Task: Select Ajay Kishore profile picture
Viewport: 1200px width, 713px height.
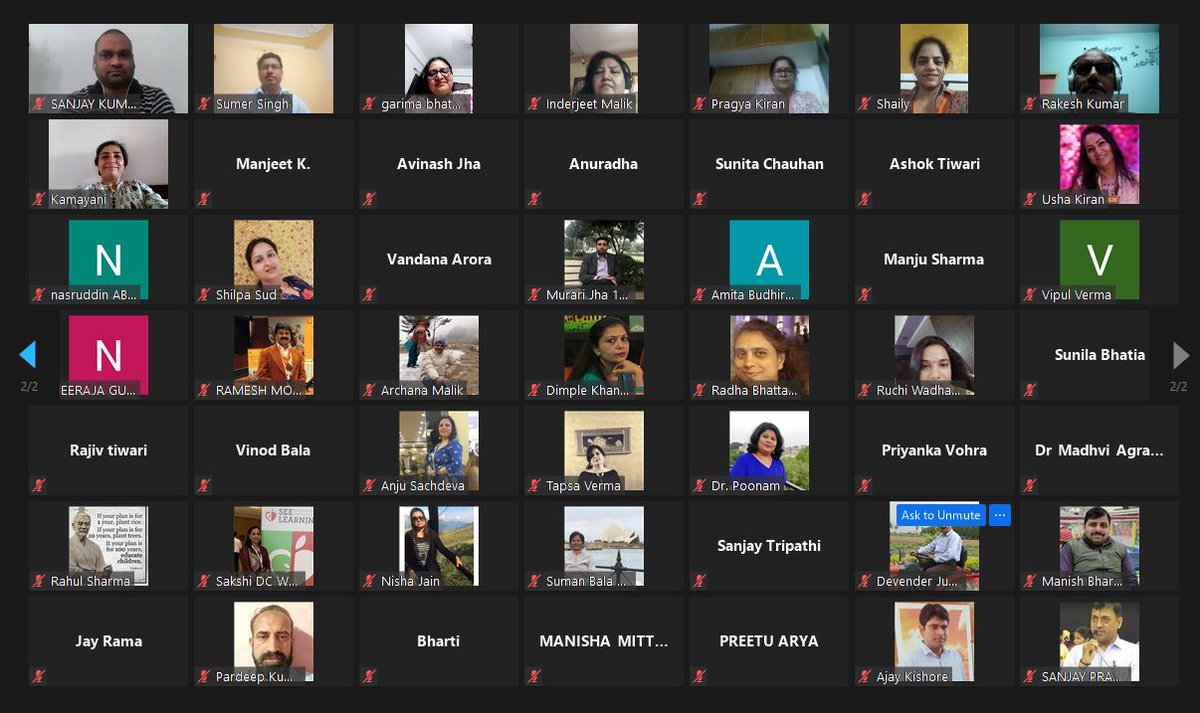Action: [x=934, y=641]
